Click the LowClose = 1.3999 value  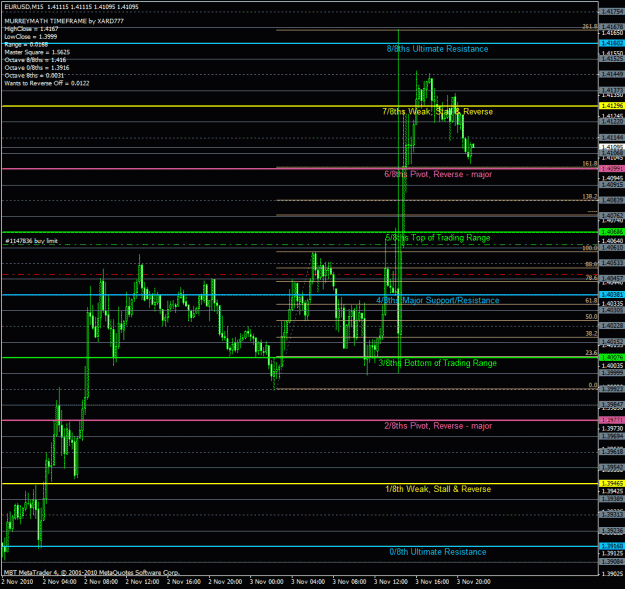31,37
